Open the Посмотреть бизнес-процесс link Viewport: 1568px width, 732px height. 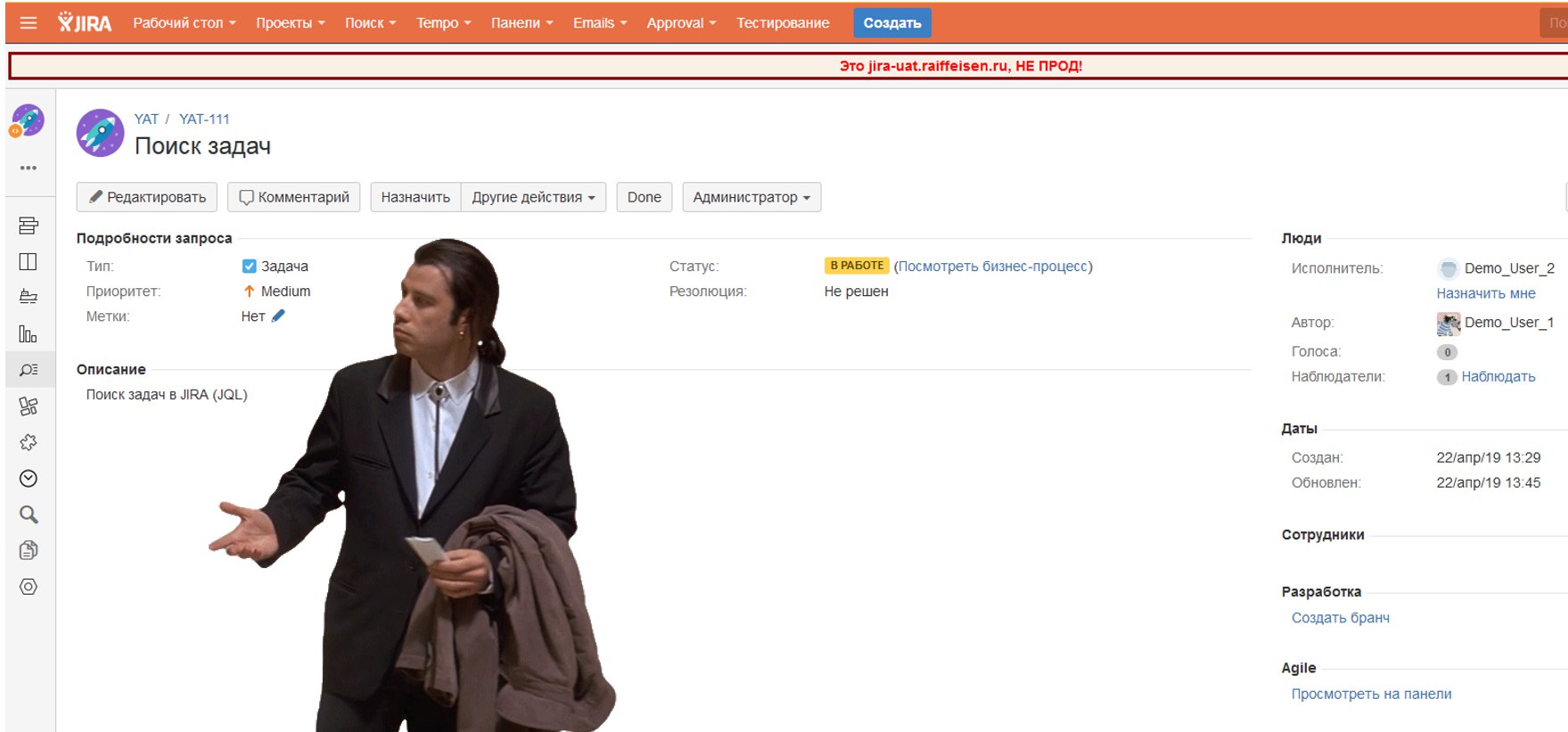(993, 266)
